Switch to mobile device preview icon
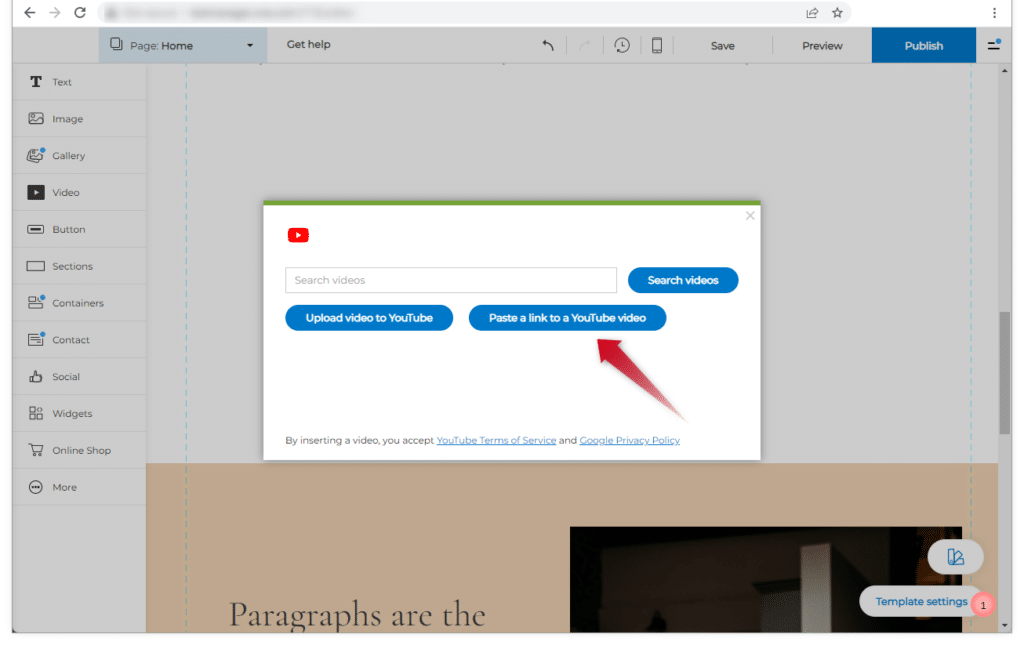The height and width of the screenshot is (645, 1024). pos(657,45)
